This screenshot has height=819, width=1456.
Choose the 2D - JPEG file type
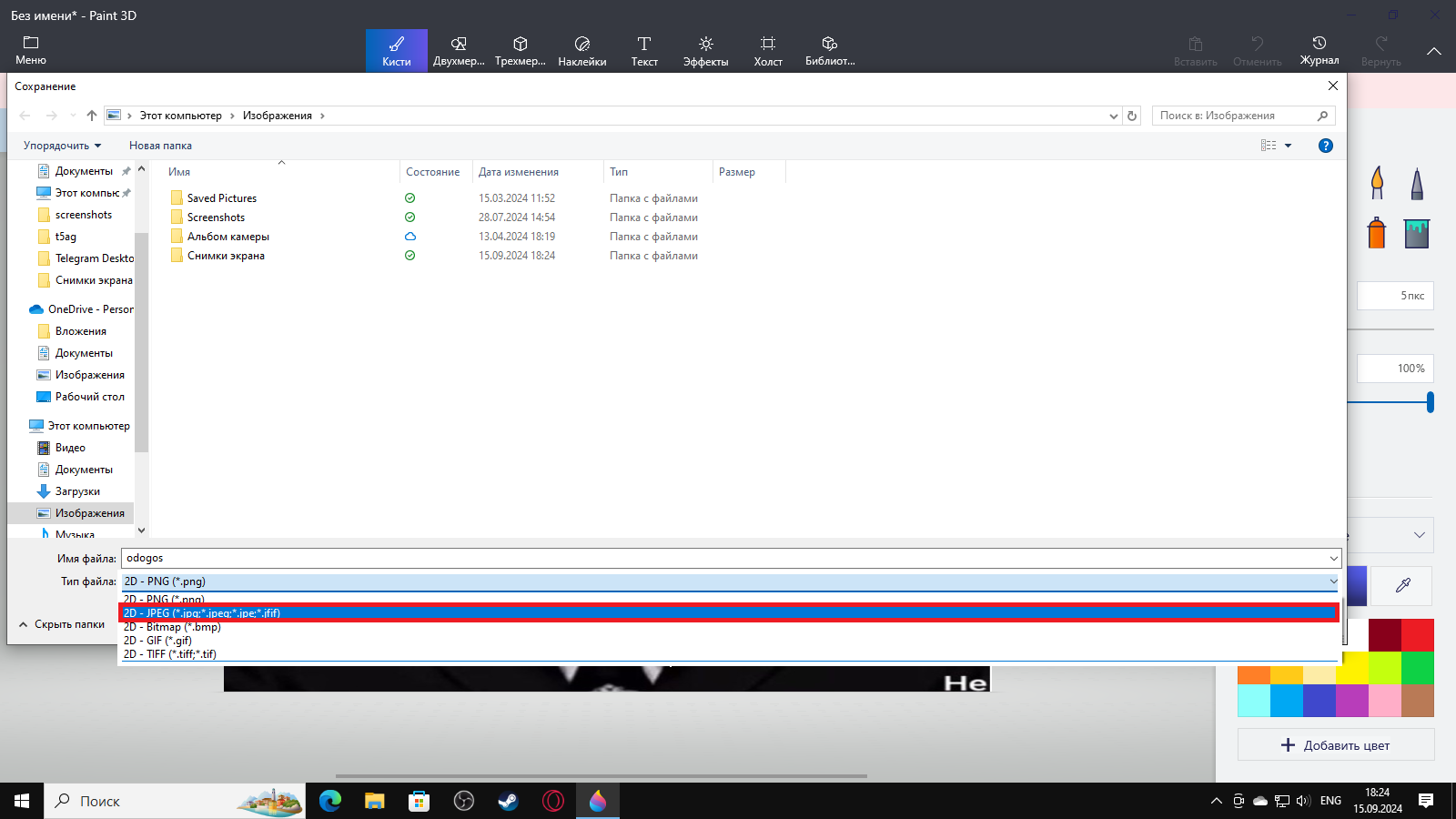[729, 613]
